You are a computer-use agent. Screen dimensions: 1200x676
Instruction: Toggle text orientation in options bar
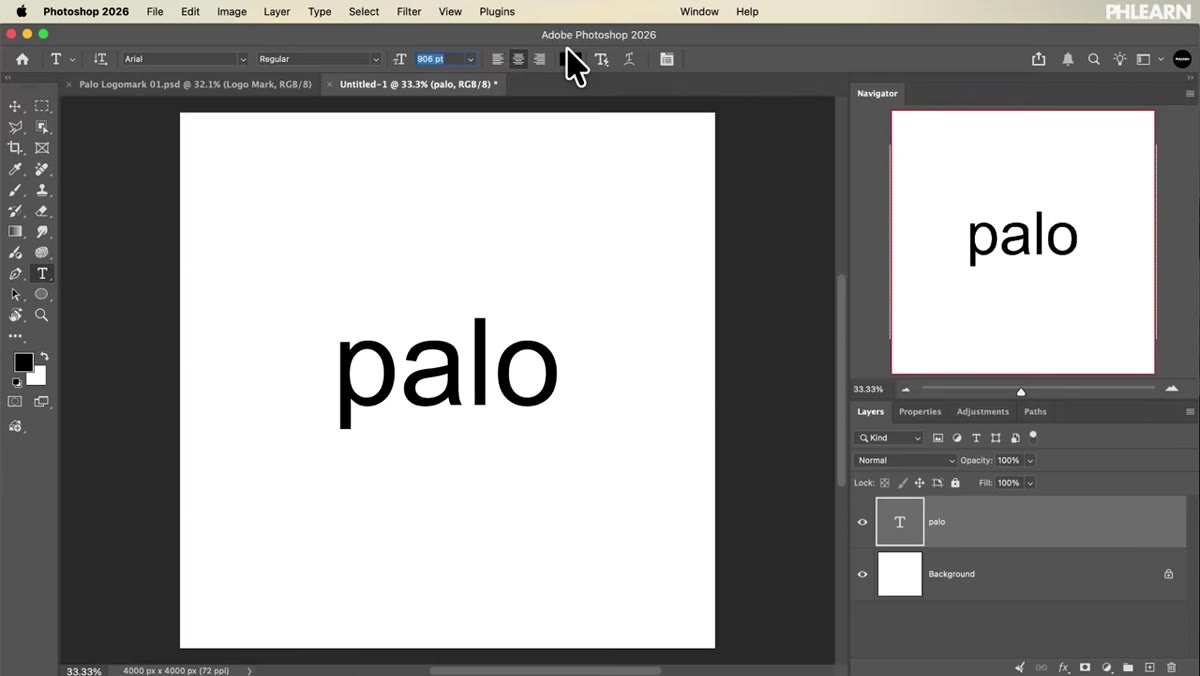100,59
